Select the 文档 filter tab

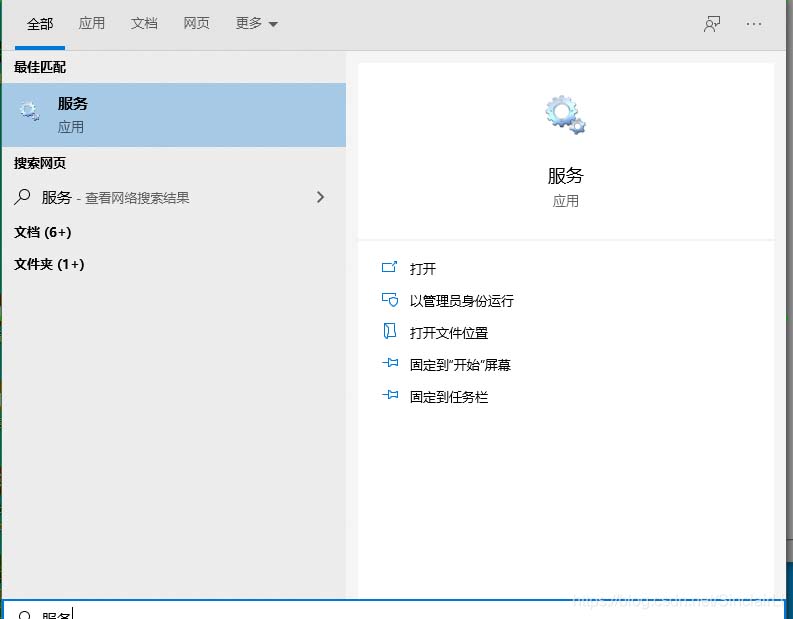coord(144,23)
